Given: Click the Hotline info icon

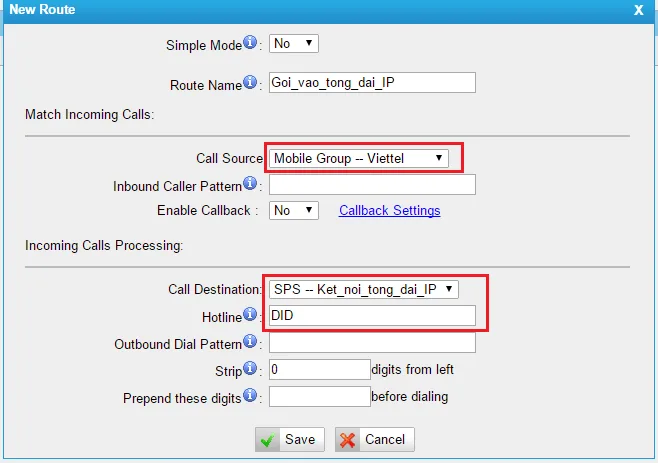Looking at the screenshot, I should [x=252, y=314].
